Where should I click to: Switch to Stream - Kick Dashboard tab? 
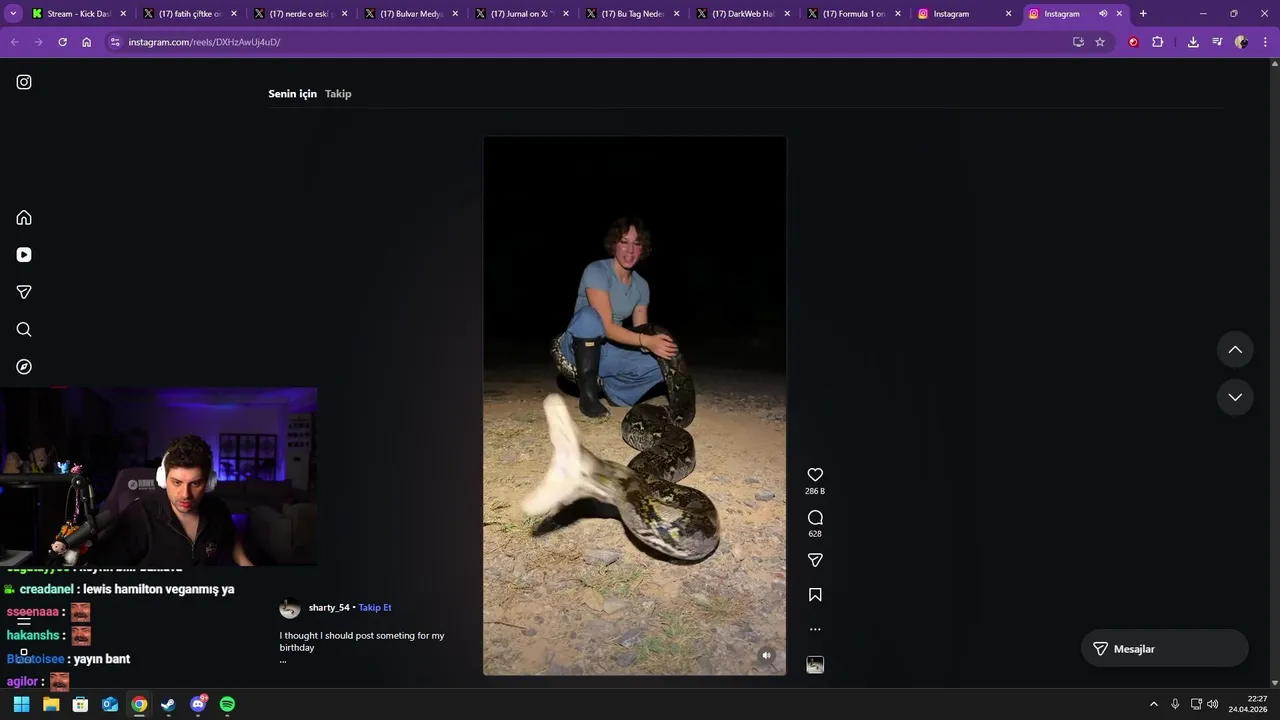[79, 14]
